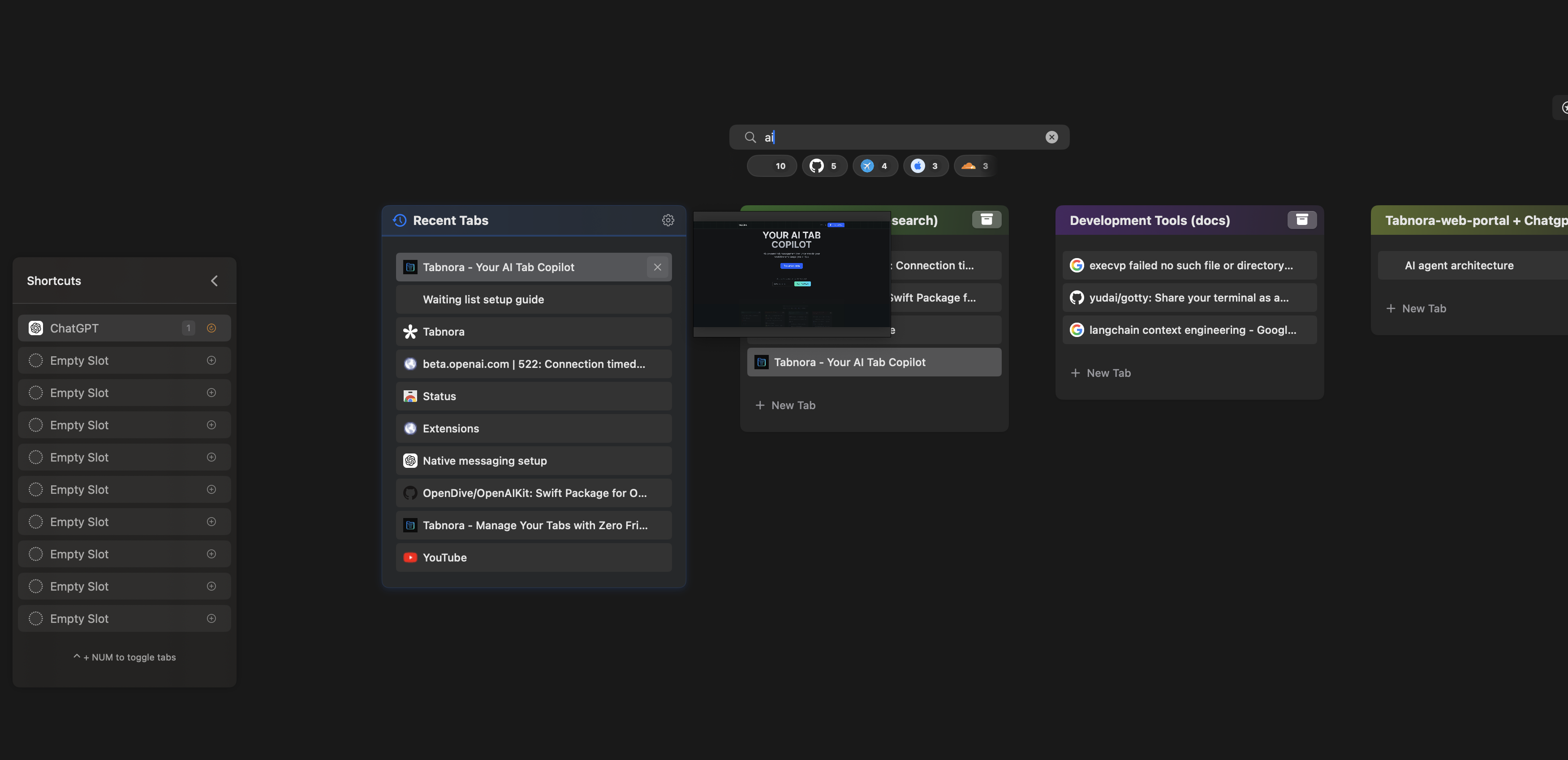Click the magnifier icon in the search bar

(x=750, y=137)
